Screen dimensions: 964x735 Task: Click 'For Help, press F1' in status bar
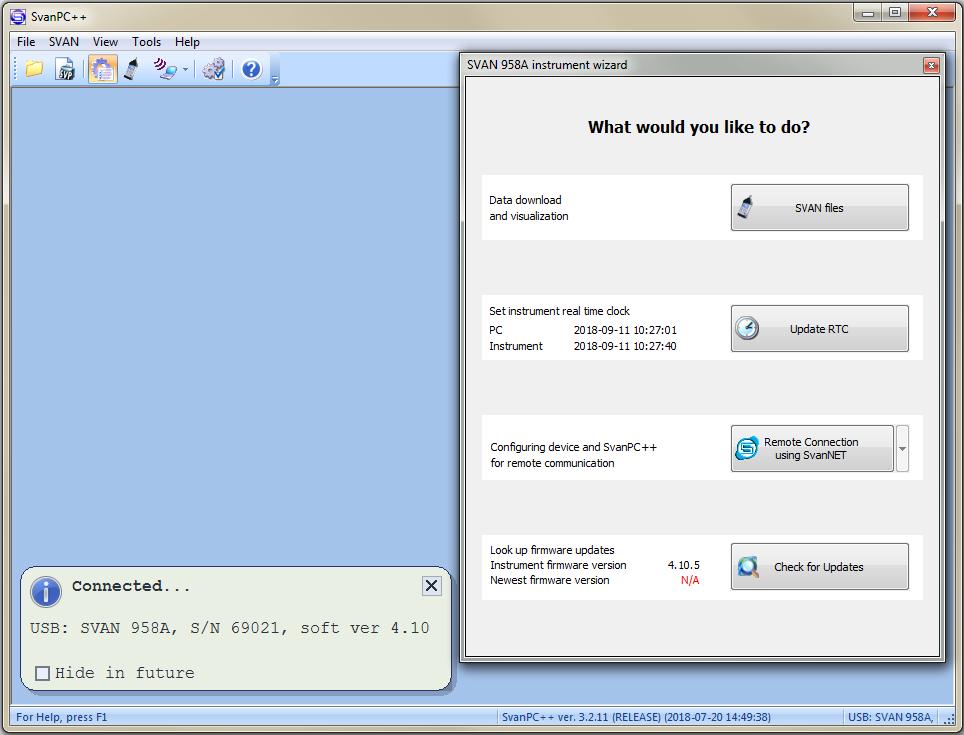coord(61,717)
